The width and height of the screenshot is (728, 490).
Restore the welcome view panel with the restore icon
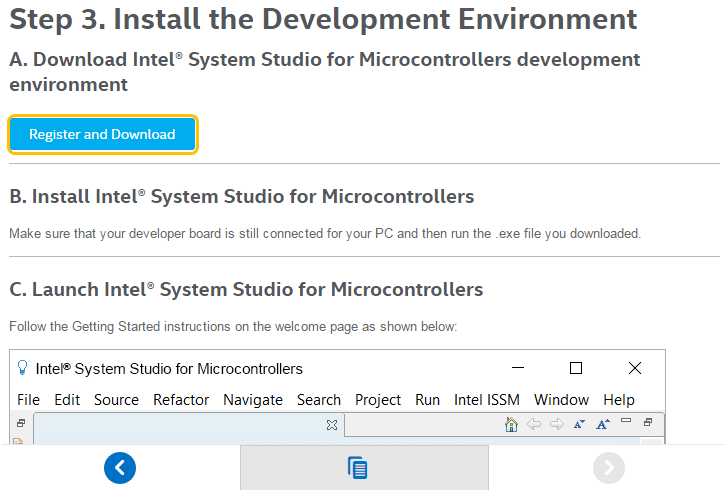pos(648,422)
